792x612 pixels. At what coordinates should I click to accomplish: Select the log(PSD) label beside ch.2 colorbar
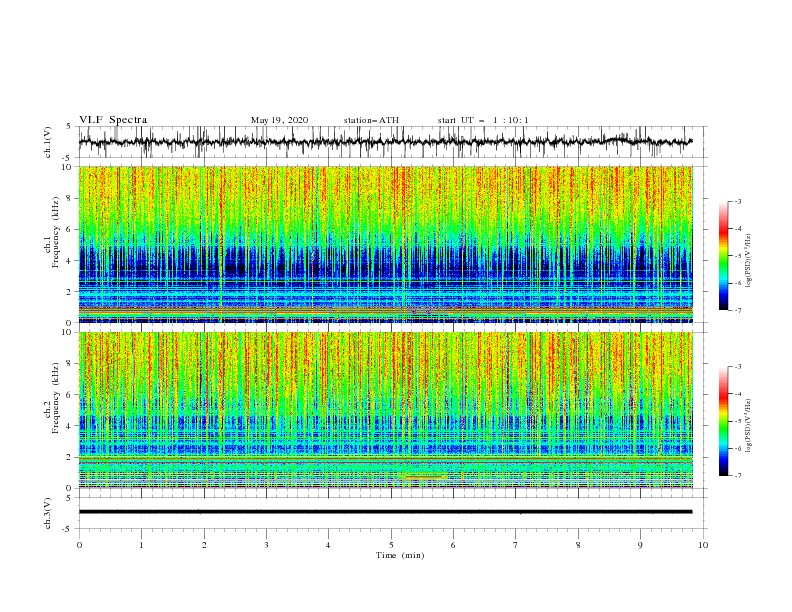tap(750, 426)
